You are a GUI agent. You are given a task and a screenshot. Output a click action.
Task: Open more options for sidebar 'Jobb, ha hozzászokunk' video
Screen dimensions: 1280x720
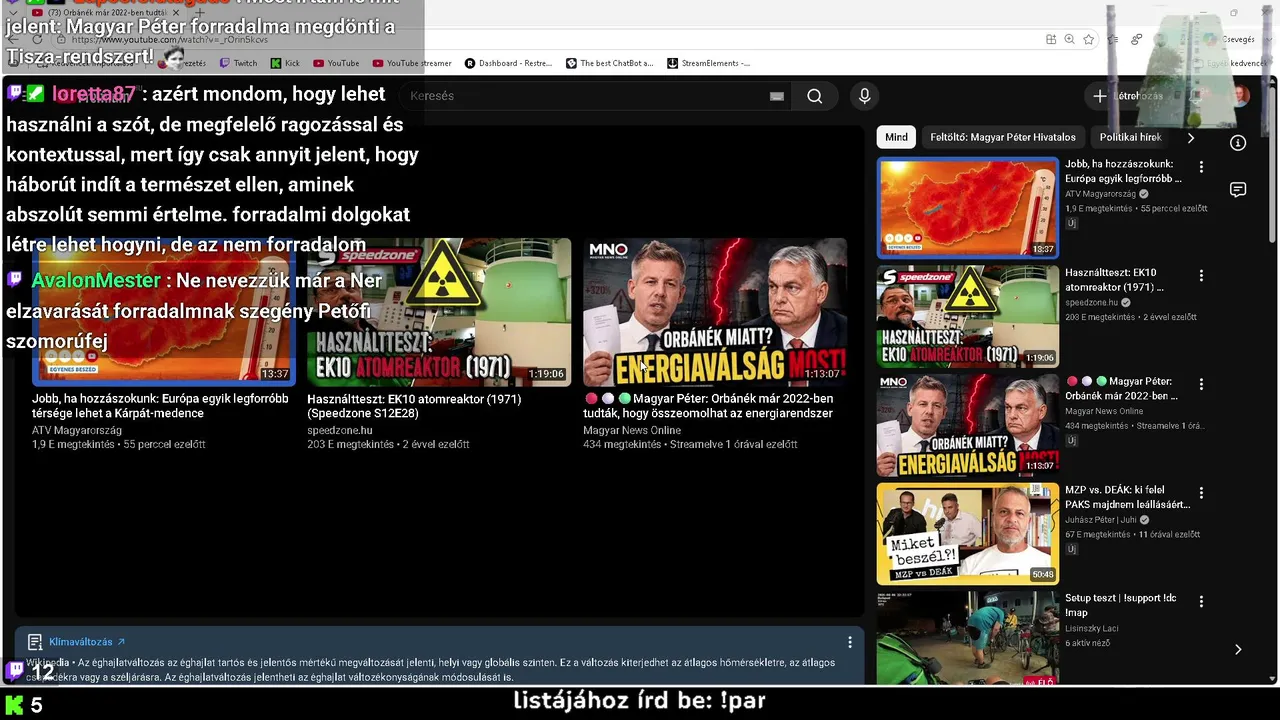(1201, 167)
